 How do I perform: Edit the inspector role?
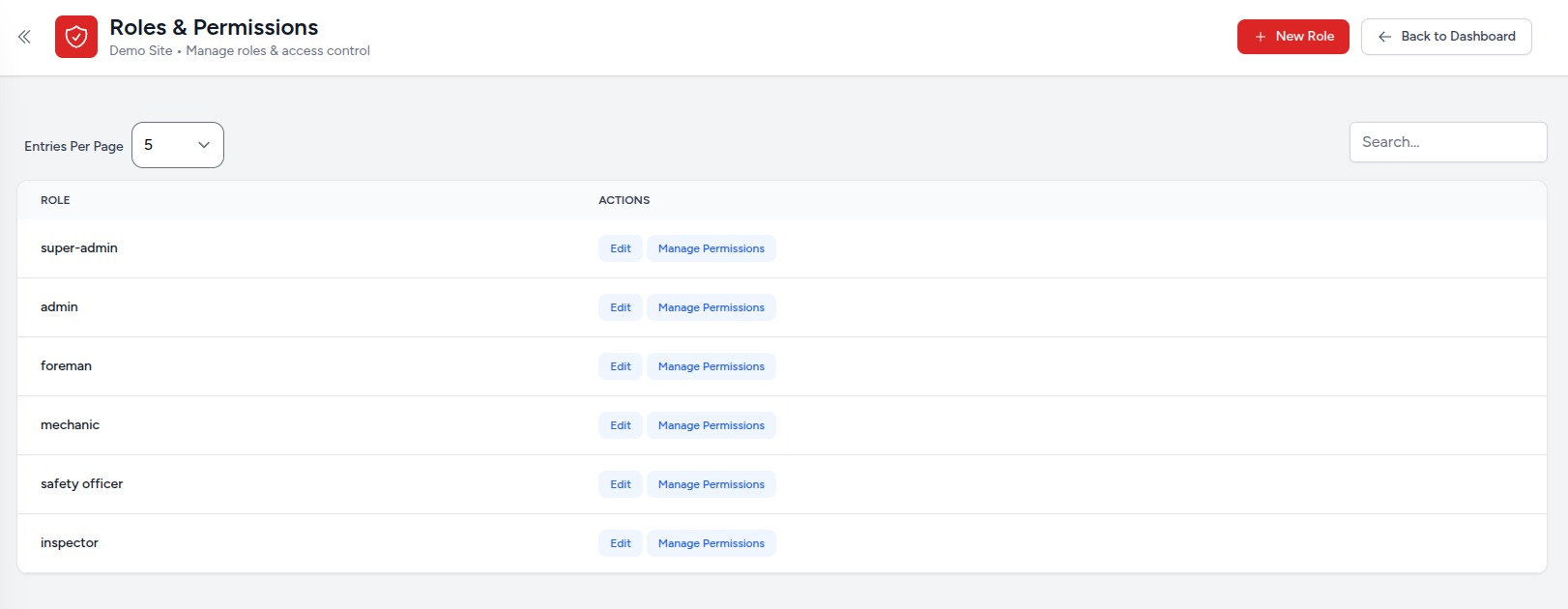[620, 543]
